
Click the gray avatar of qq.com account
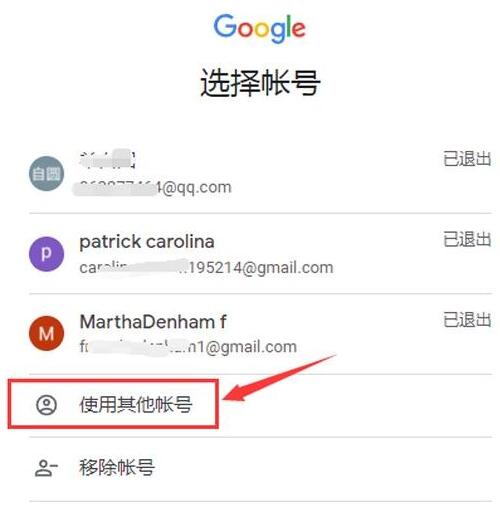point(47,173)
